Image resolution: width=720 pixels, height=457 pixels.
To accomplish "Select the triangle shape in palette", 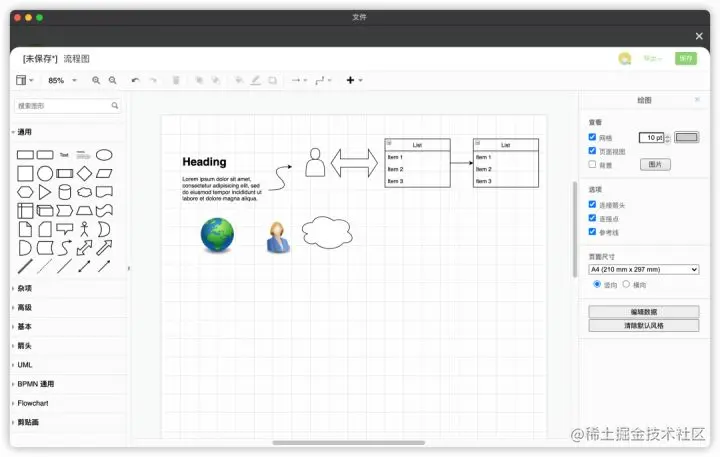I will pos(45,192).
